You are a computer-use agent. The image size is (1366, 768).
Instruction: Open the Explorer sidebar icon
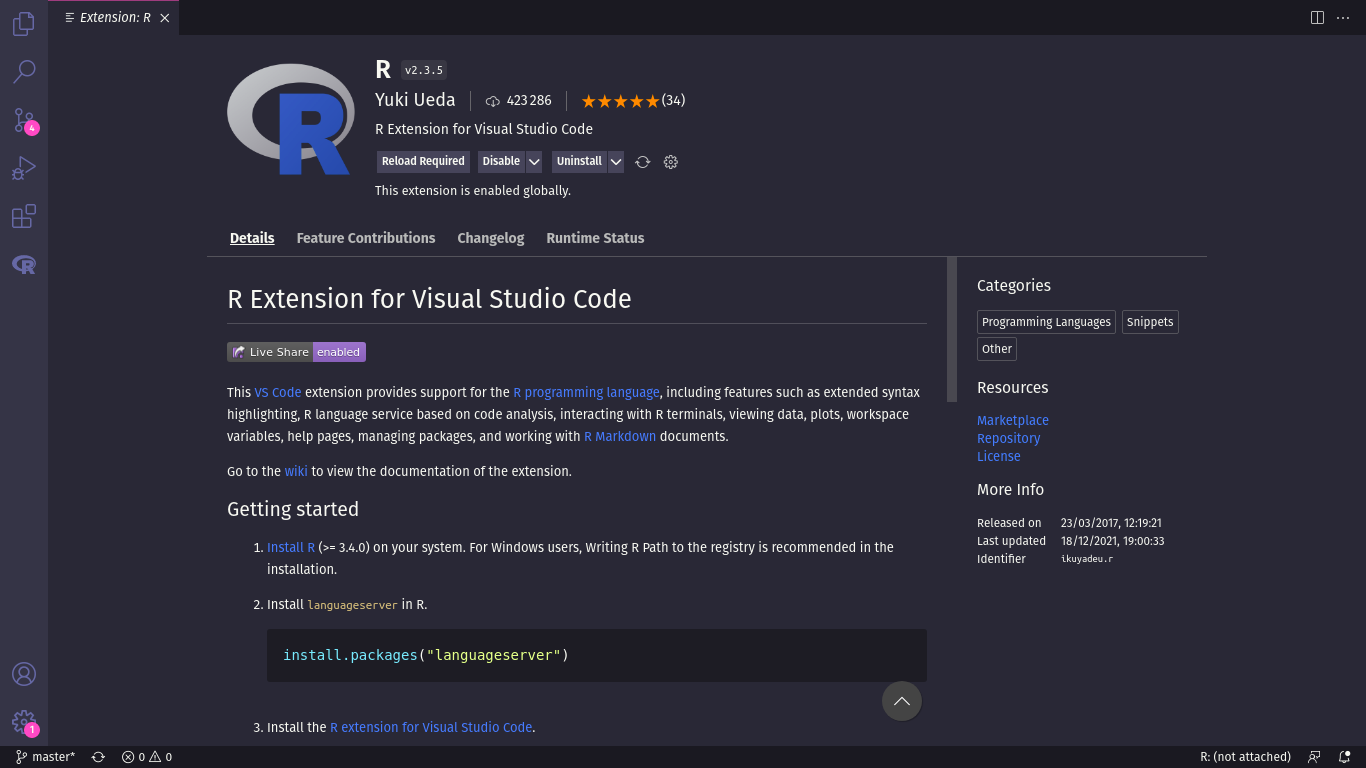(x=23, y=23)
